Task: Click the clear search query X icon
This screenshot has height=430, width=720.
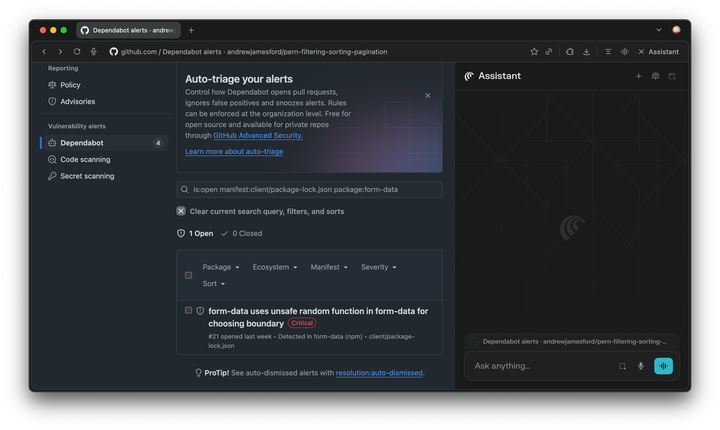Action: pyautogui.click(x=181, y=211)
